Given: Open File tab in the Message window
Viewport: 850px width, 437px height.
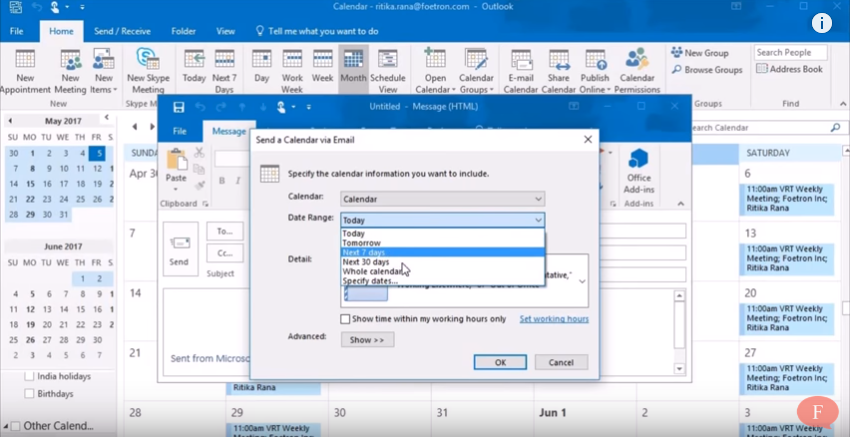Looking at the screenshot, I should 179,131.
